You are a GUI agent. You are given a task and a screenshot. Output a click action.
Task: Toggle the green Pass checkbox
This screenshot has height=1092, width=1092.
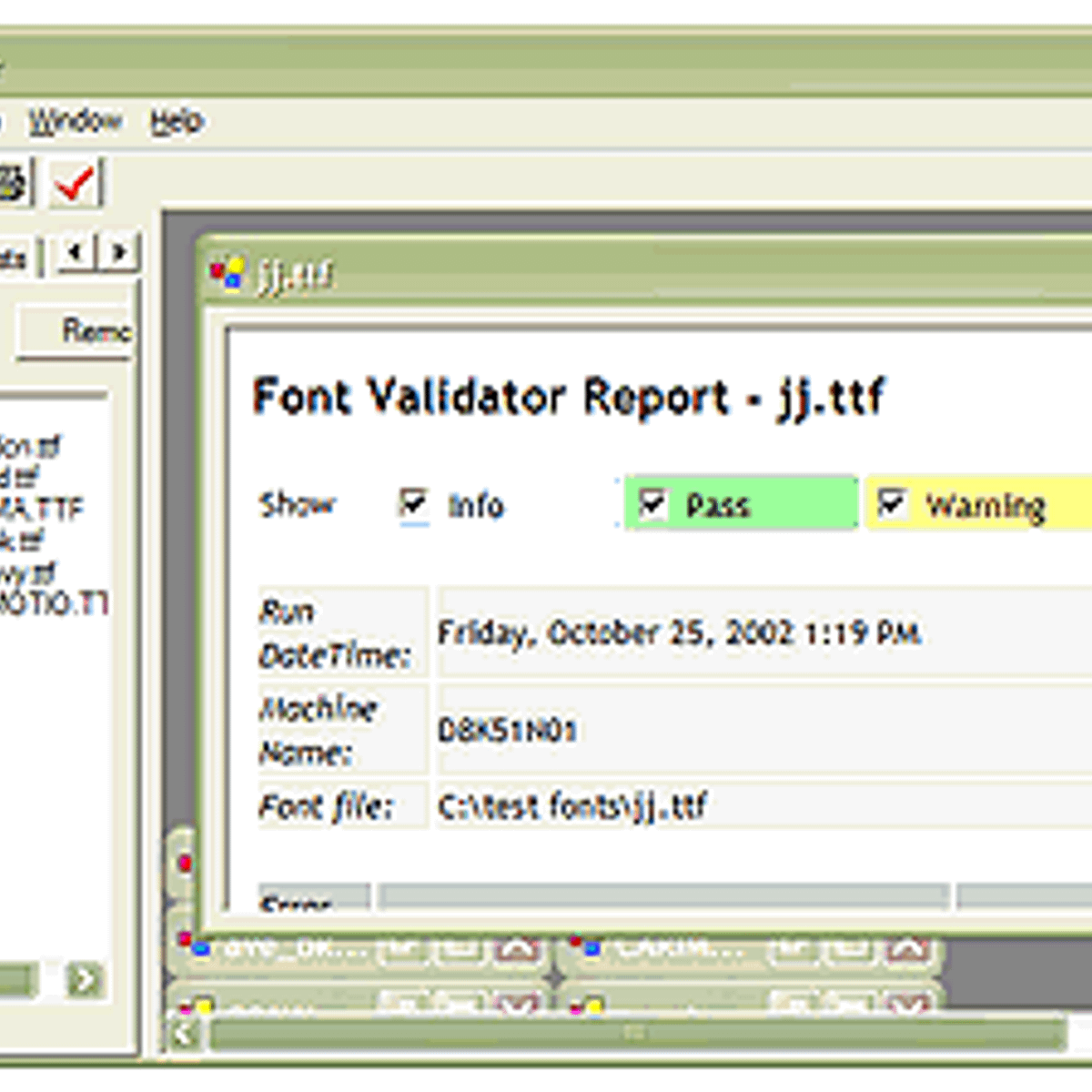click(652, 503)
